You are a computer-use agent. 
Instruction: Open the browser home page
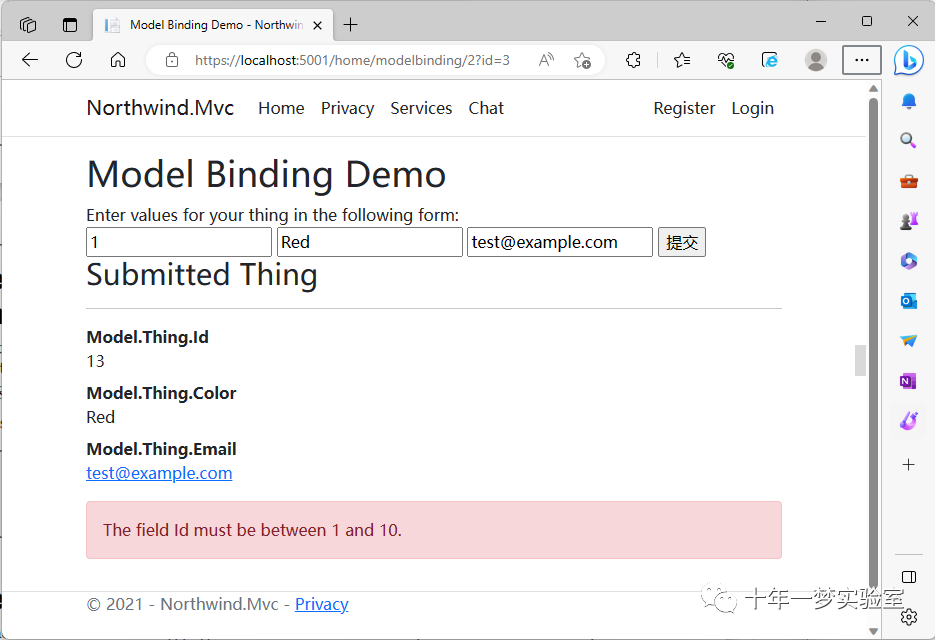(x=118, y=60)
